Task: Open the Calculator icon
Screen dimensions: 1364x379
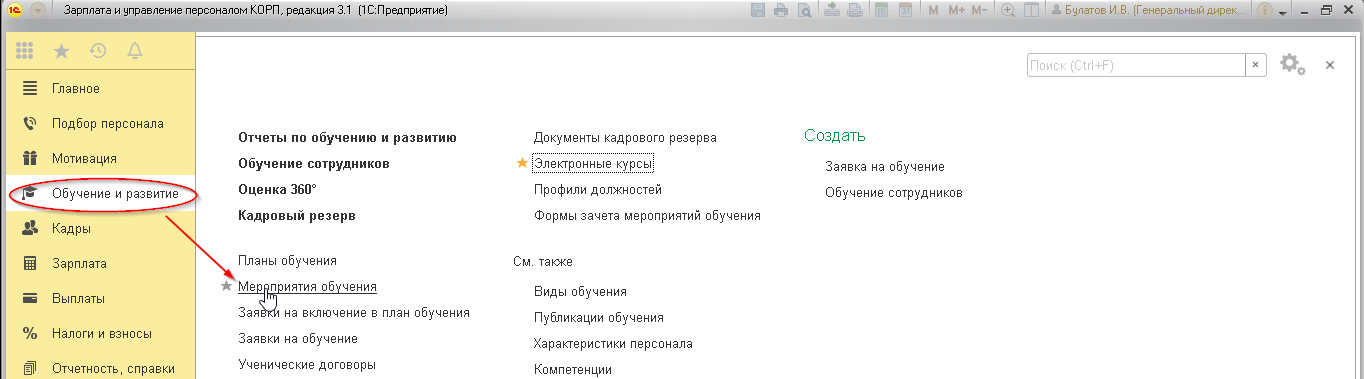Action: pyautogui.click(x=881, y=10)
